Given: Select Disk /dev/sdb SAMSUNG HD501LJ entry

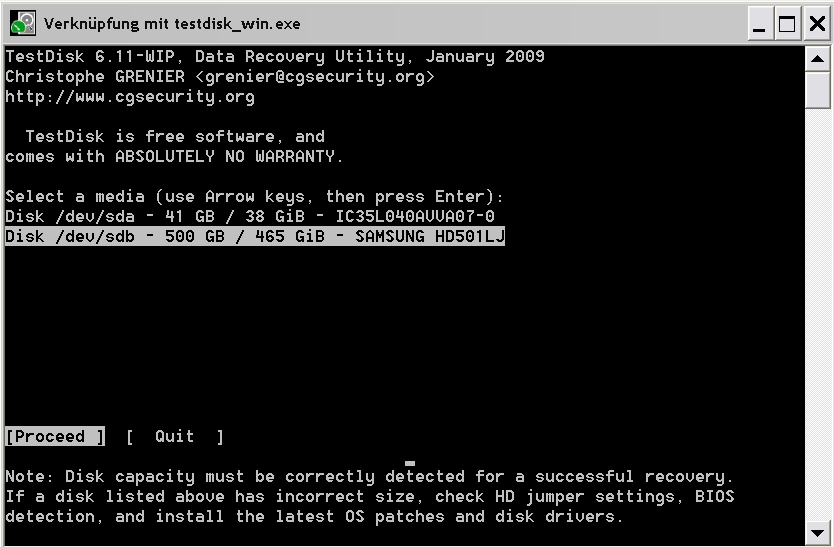Looking at the screenshot, I should (255, 236).
